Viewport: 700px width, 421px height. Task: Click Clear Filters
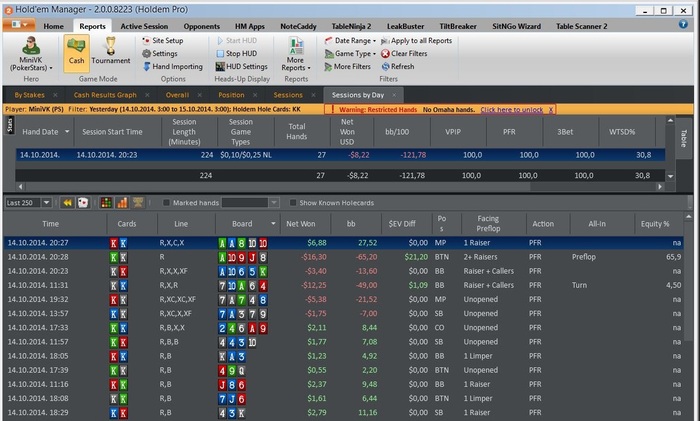404,54
